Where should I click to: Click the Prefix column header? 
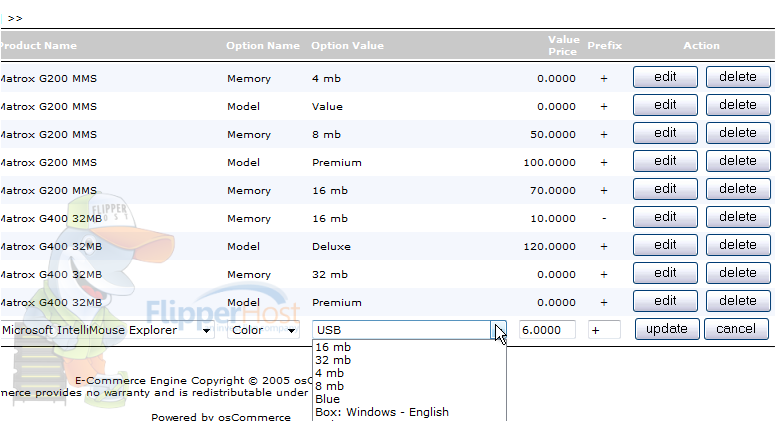click(604, 46)
